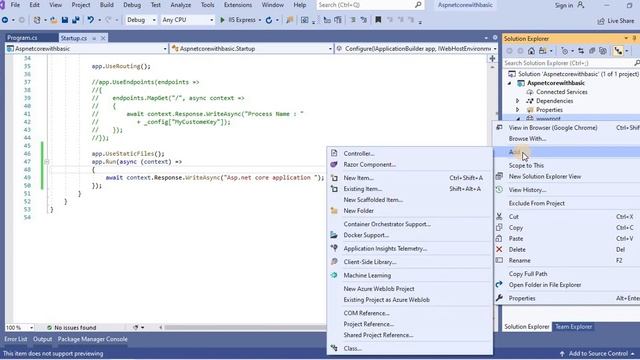Screen dimensions: 640x360
Task: Expand the Properties node in Solution Explorer
Action: pyautogui.click(x=518, y=110)
